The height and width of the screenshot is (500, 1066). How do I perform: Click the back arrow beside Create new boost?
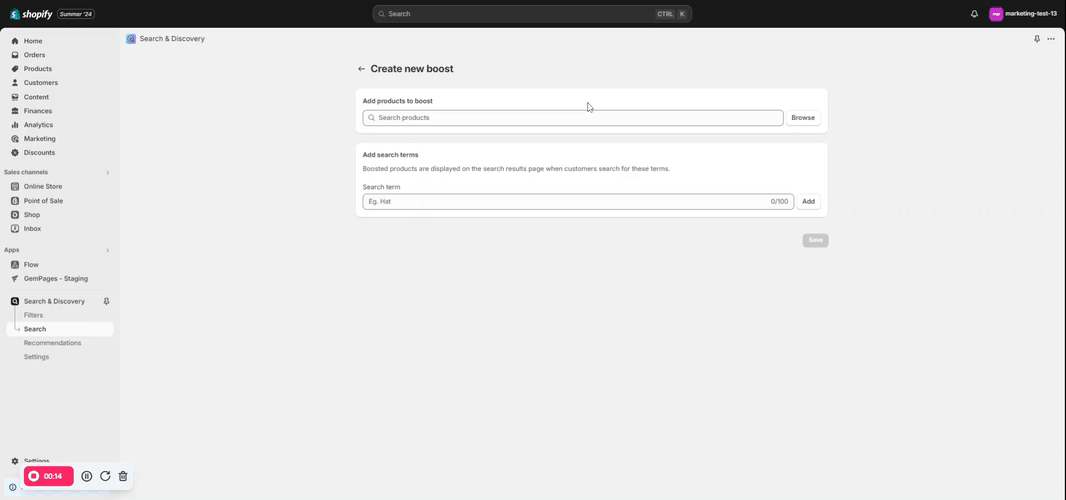(x=362, y=69)
